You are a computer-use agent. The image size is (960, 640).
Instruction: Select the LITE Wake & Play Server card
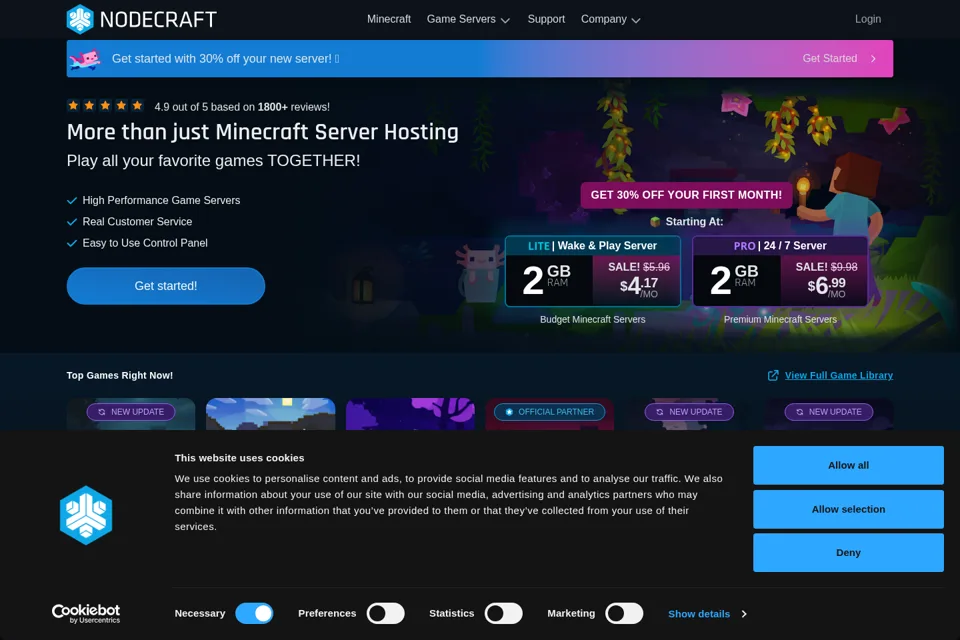coord(593,271)
